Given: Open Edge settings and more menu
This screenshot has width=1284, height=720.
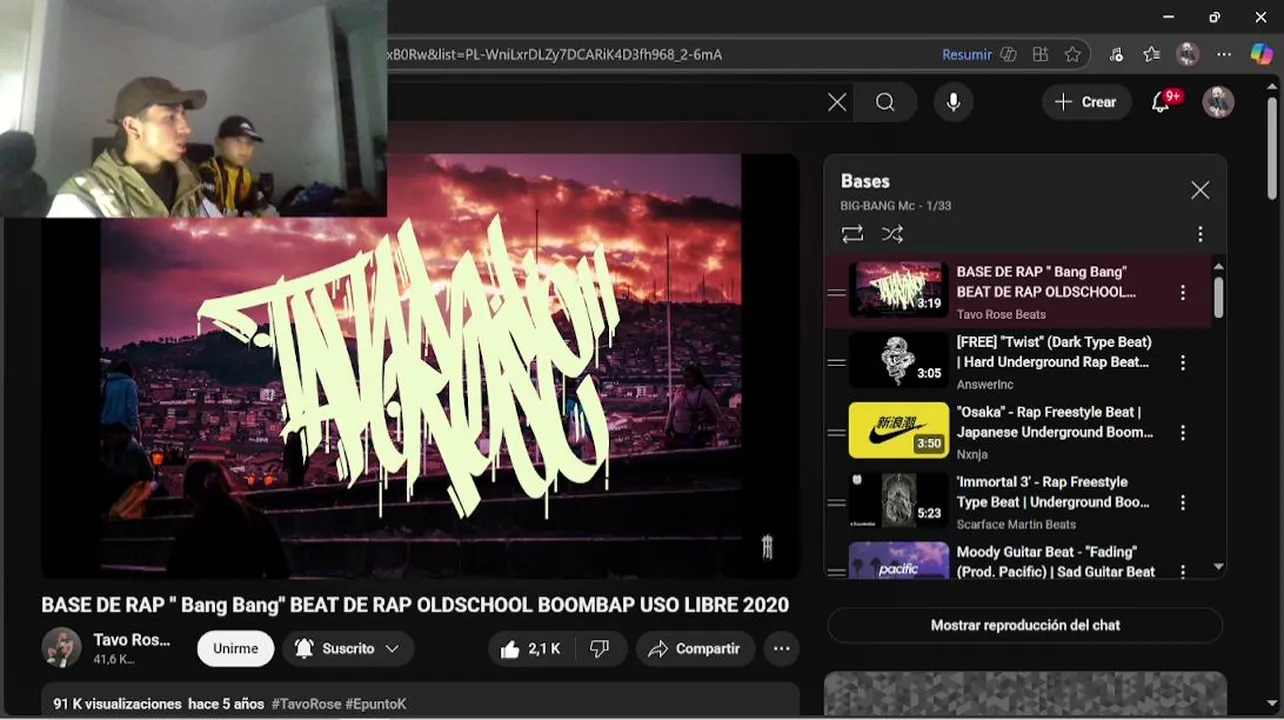Looking at the screenshot, I should tap(1224, 55).
